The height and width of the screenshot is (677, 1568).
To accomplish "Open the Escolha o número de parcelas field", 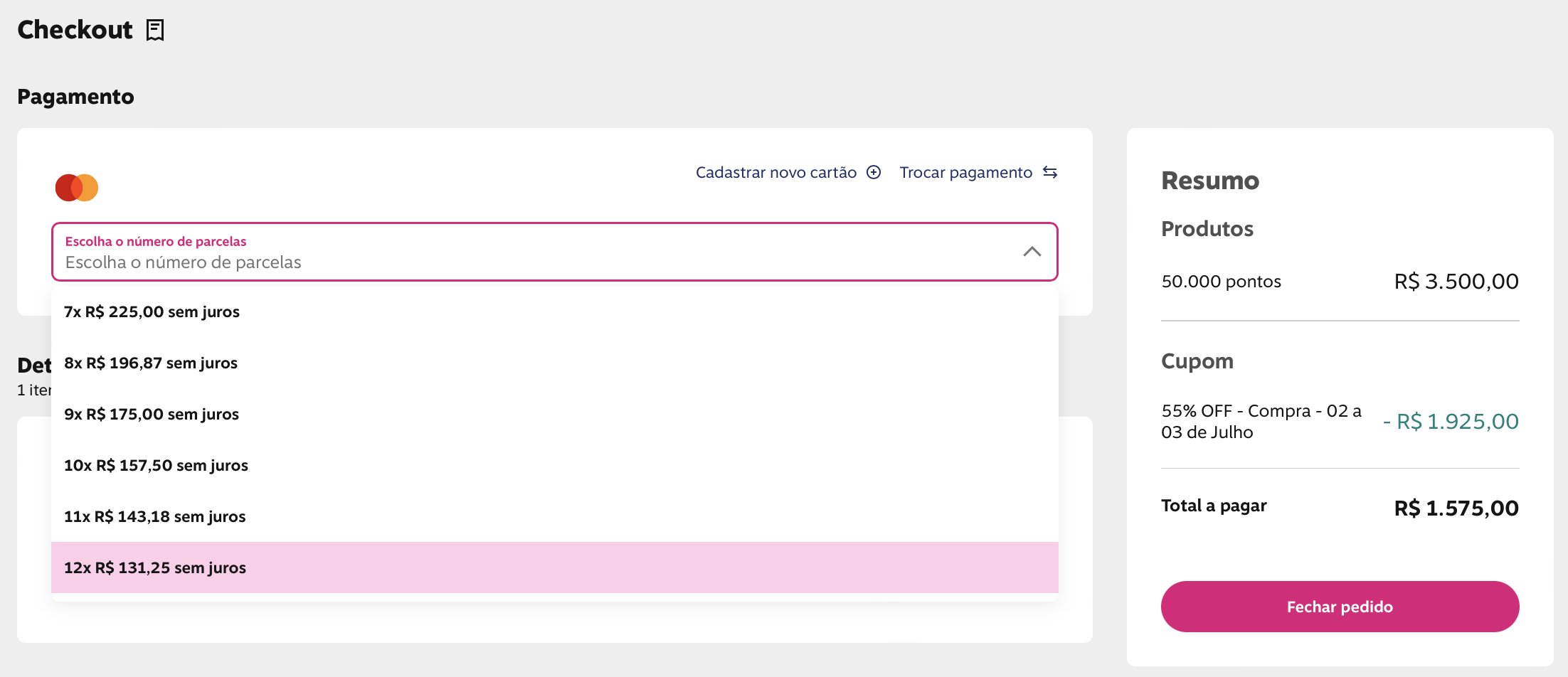I will [555, 252].
